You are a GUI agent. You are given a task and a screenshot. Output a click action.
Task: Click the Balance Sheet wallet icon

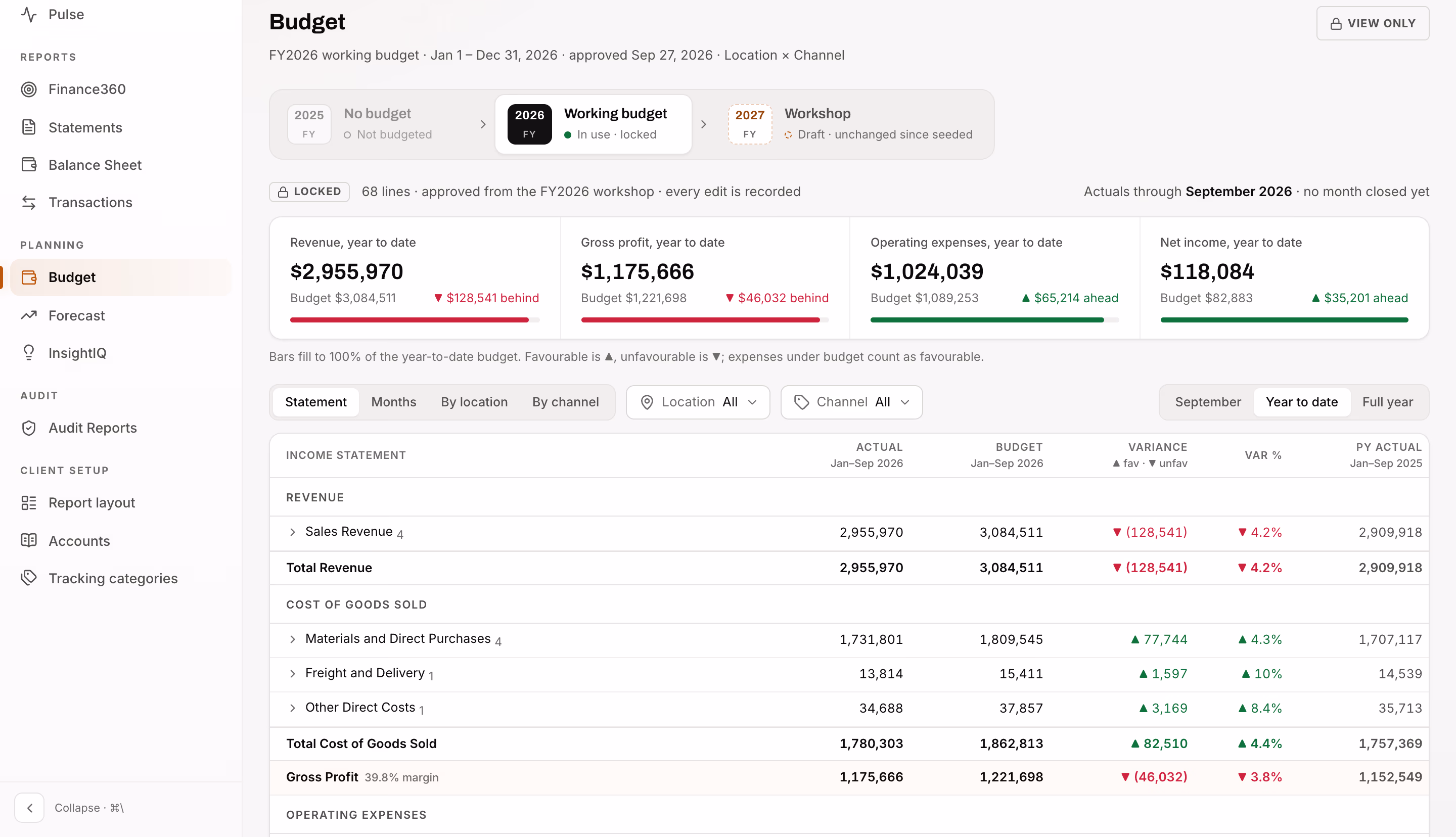point(29,165)
